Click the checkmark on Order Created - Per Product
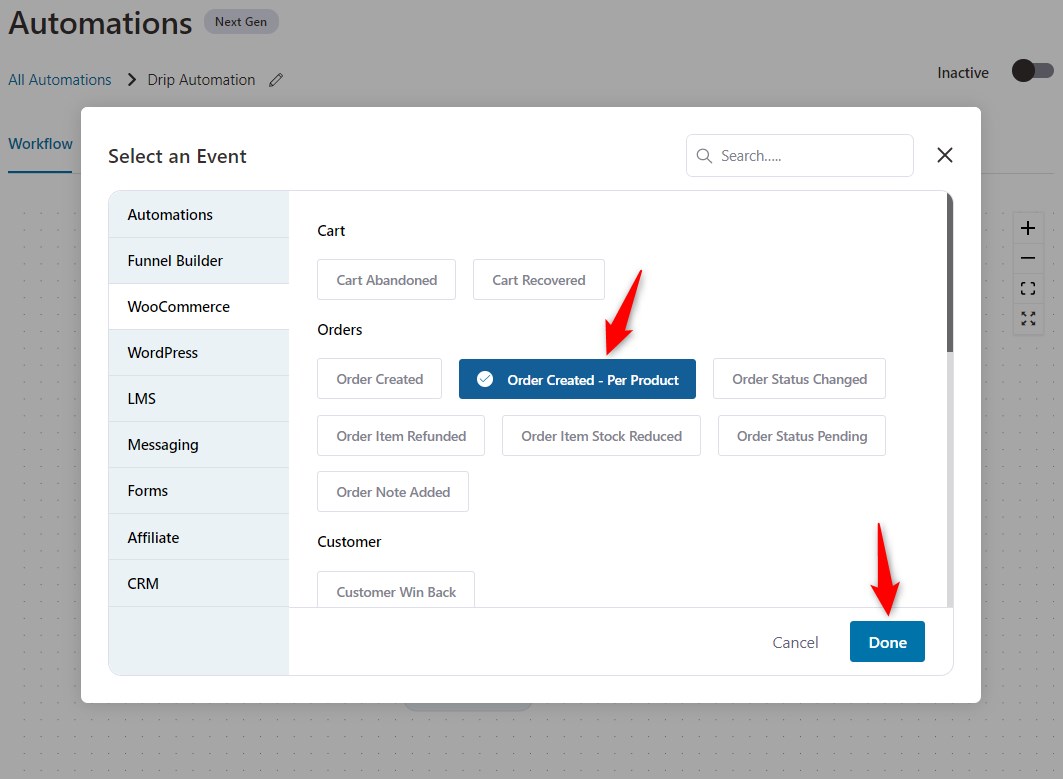The image size is (1063, 779). click(485, 379)
